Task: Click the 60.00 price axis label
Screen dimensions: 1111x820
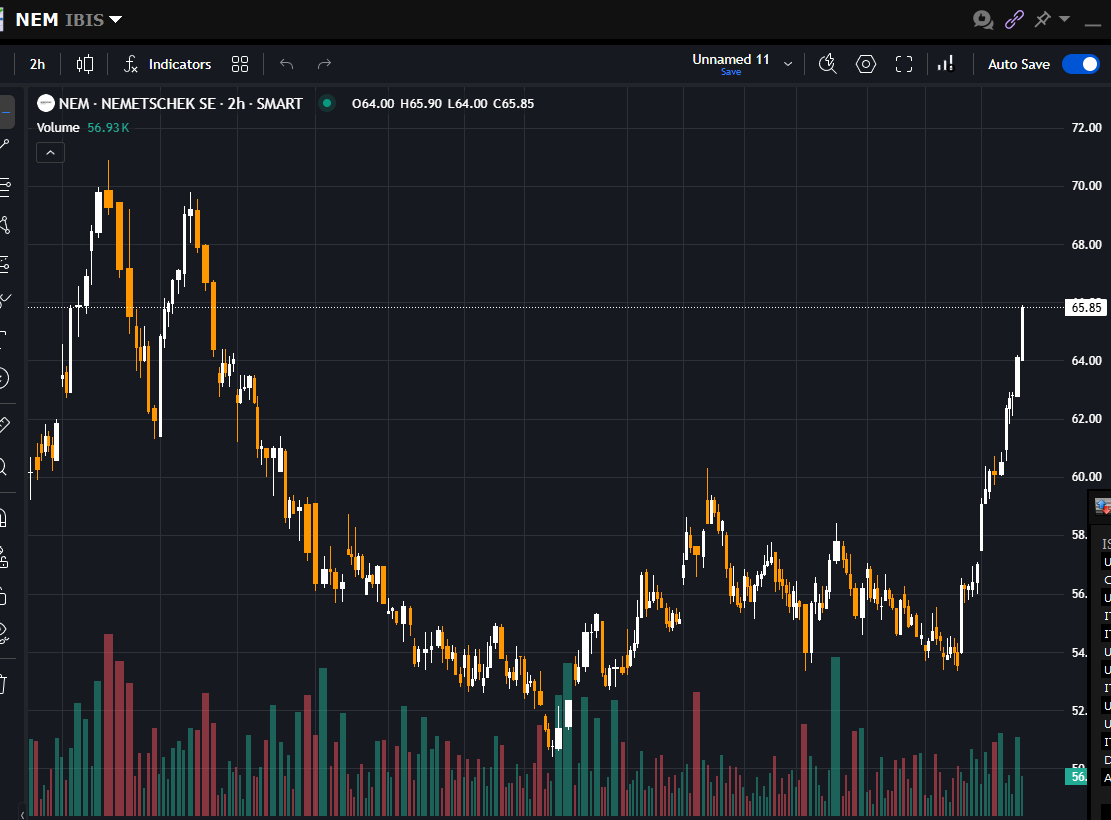Action: click(x=1086, y=476)
